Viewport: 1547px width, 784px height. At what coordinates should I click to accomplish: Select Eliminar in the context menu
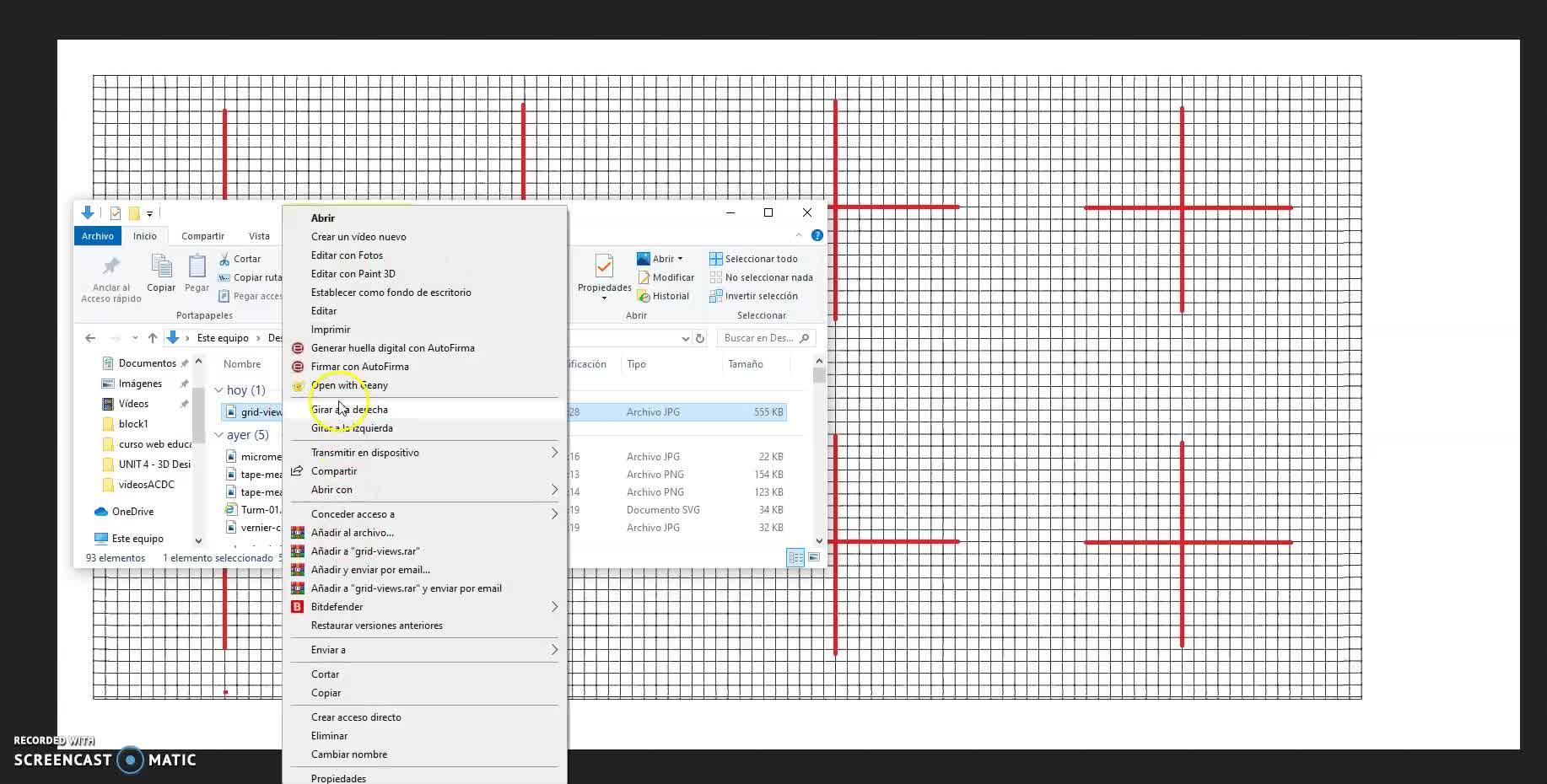click(x=329, y=736)
